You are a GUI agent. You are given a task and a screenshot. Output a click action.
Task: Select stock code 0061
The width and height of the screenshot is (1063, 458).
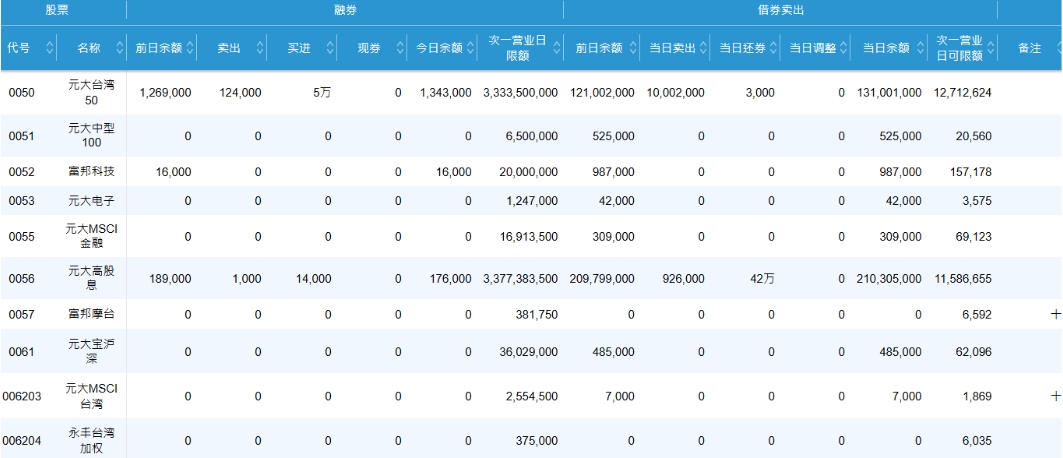[20, 352]
